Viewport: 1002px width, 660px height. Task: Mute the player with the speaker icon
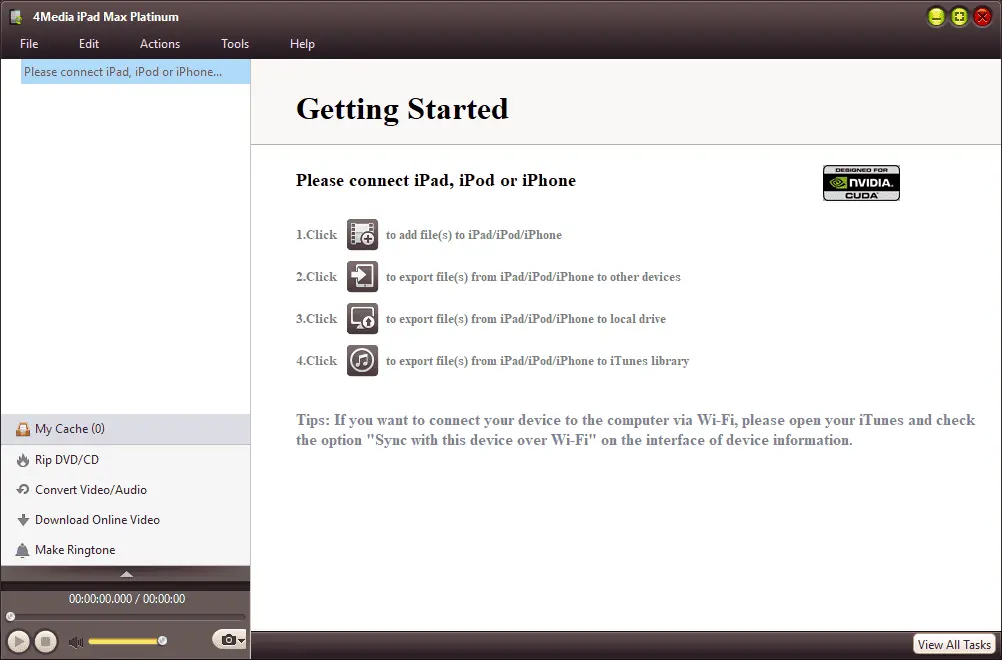pyautogui.click(x=75, y=641)
